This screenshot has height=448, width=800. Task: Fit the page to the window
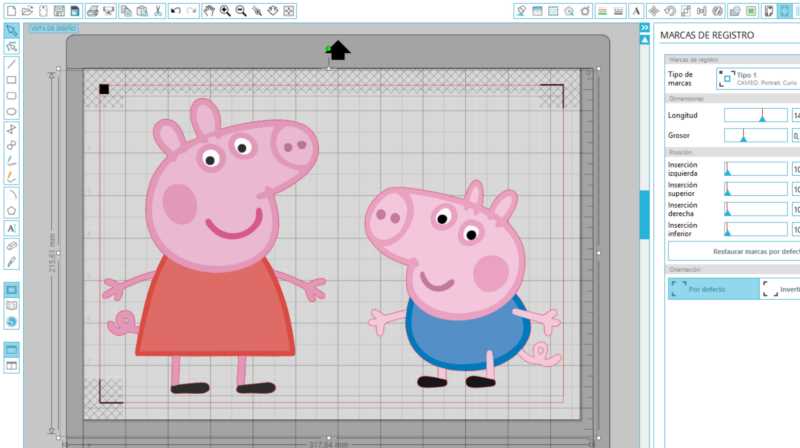[x=289, y=11]
